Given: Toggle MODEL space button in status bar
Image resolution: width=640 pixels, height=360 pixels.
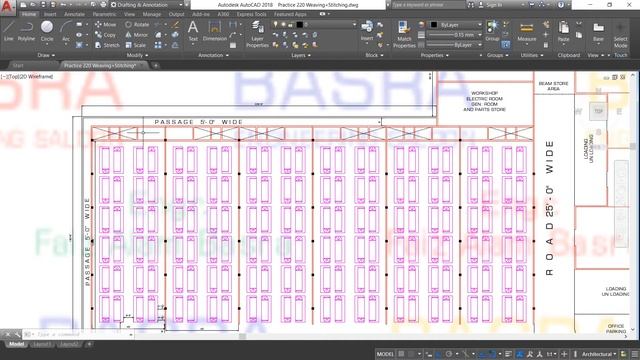Looking at the screenshot, I should tap(385, 354).
